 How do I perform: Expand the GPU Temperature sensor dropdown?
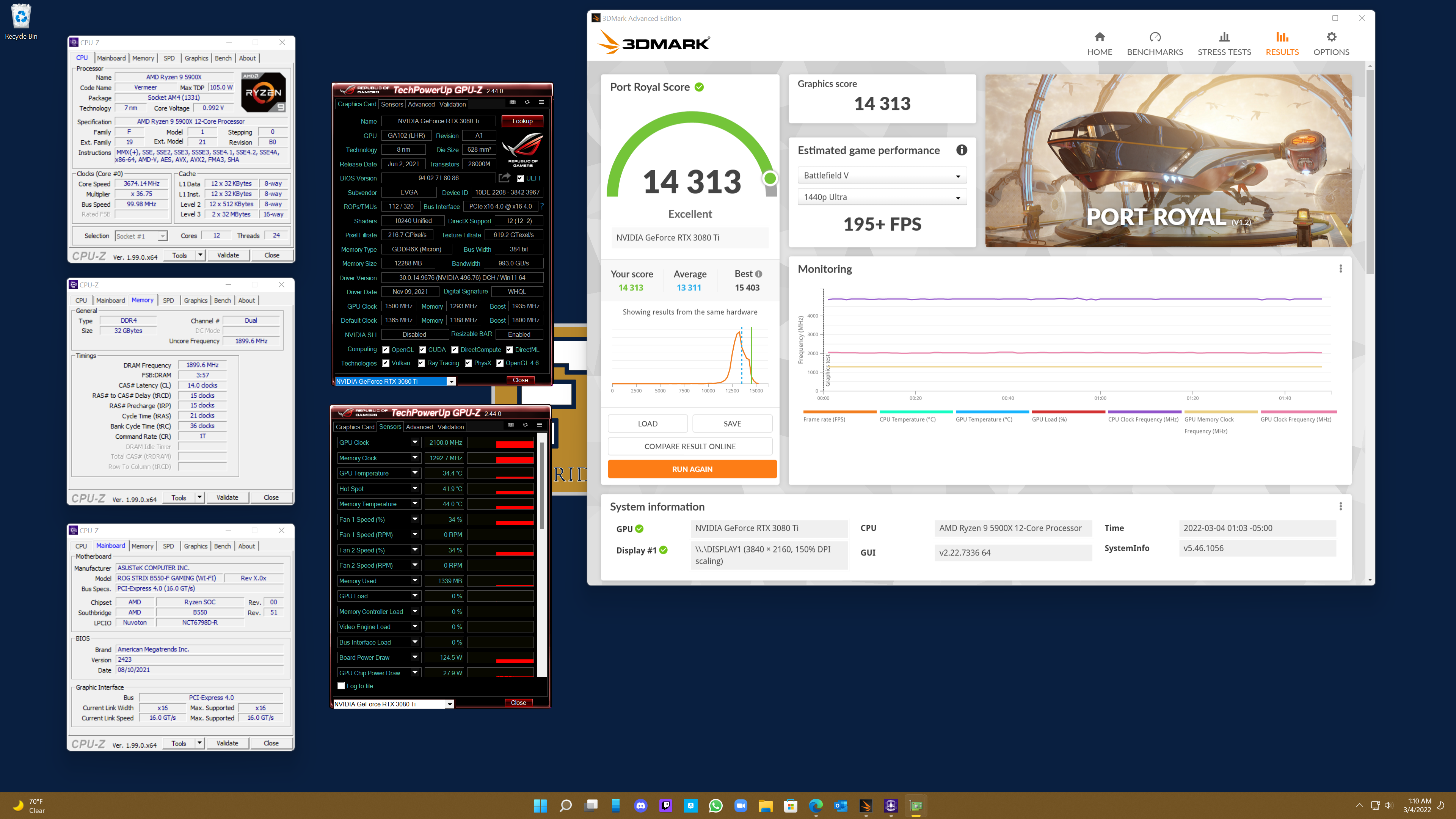[414, 473]
